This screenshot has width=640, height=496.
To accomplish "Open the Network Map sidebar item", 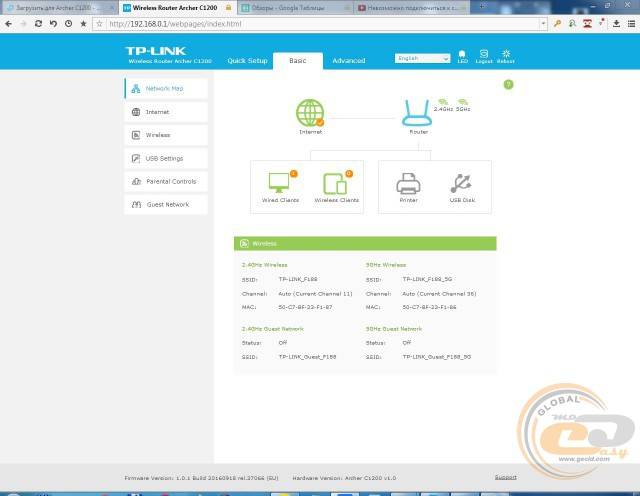I will [166, 89].
